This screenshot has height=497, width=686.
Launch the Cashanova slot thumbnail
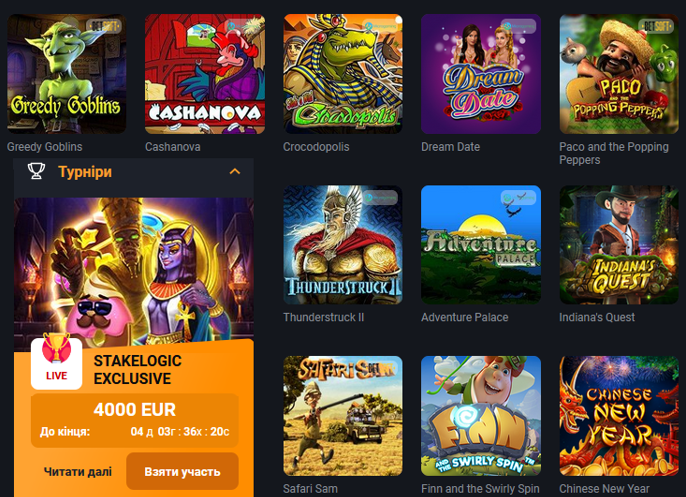(205, 74)
